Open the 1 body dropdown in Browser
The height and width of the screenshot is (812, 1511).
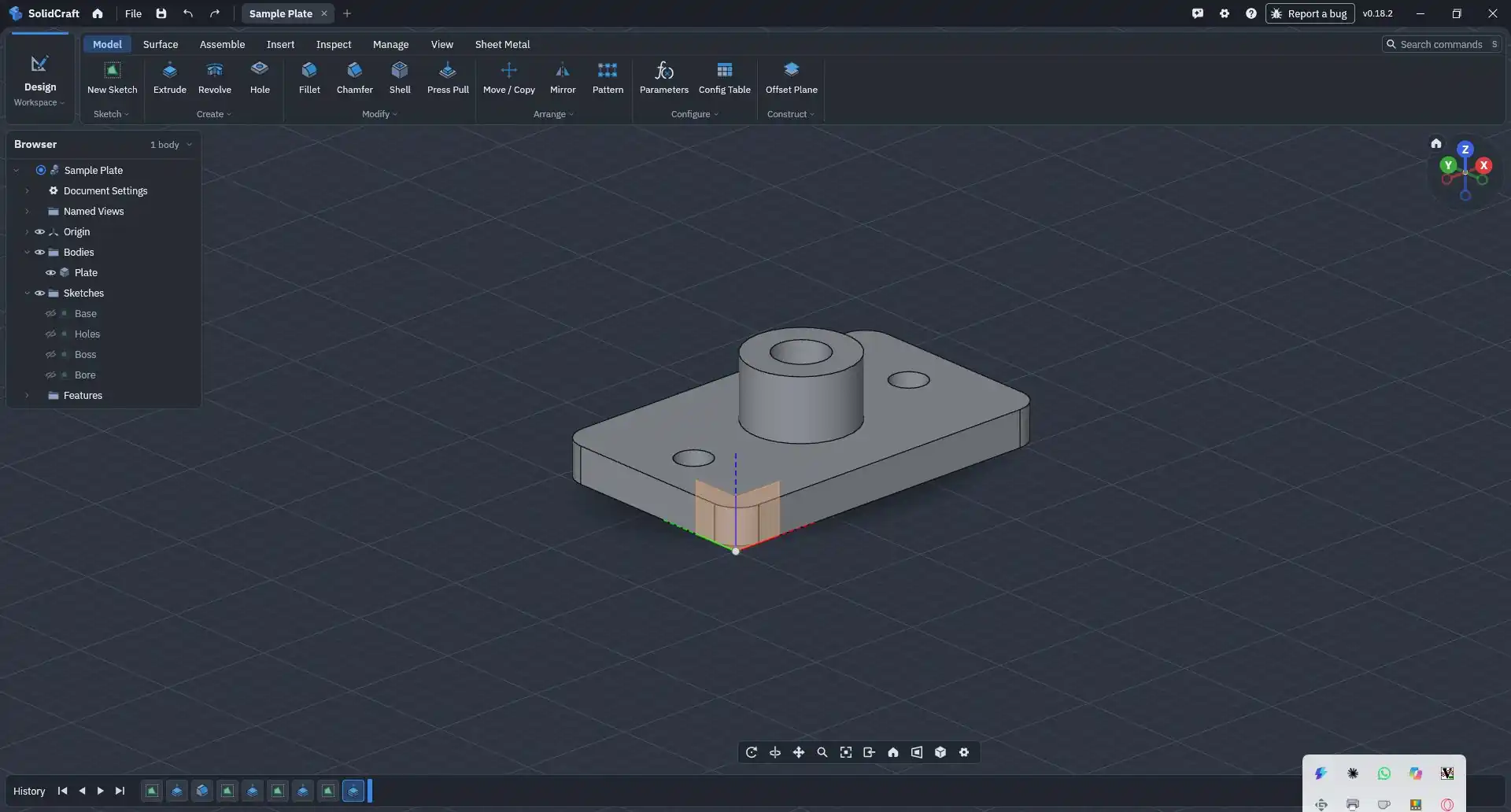(x=171, y=145)
